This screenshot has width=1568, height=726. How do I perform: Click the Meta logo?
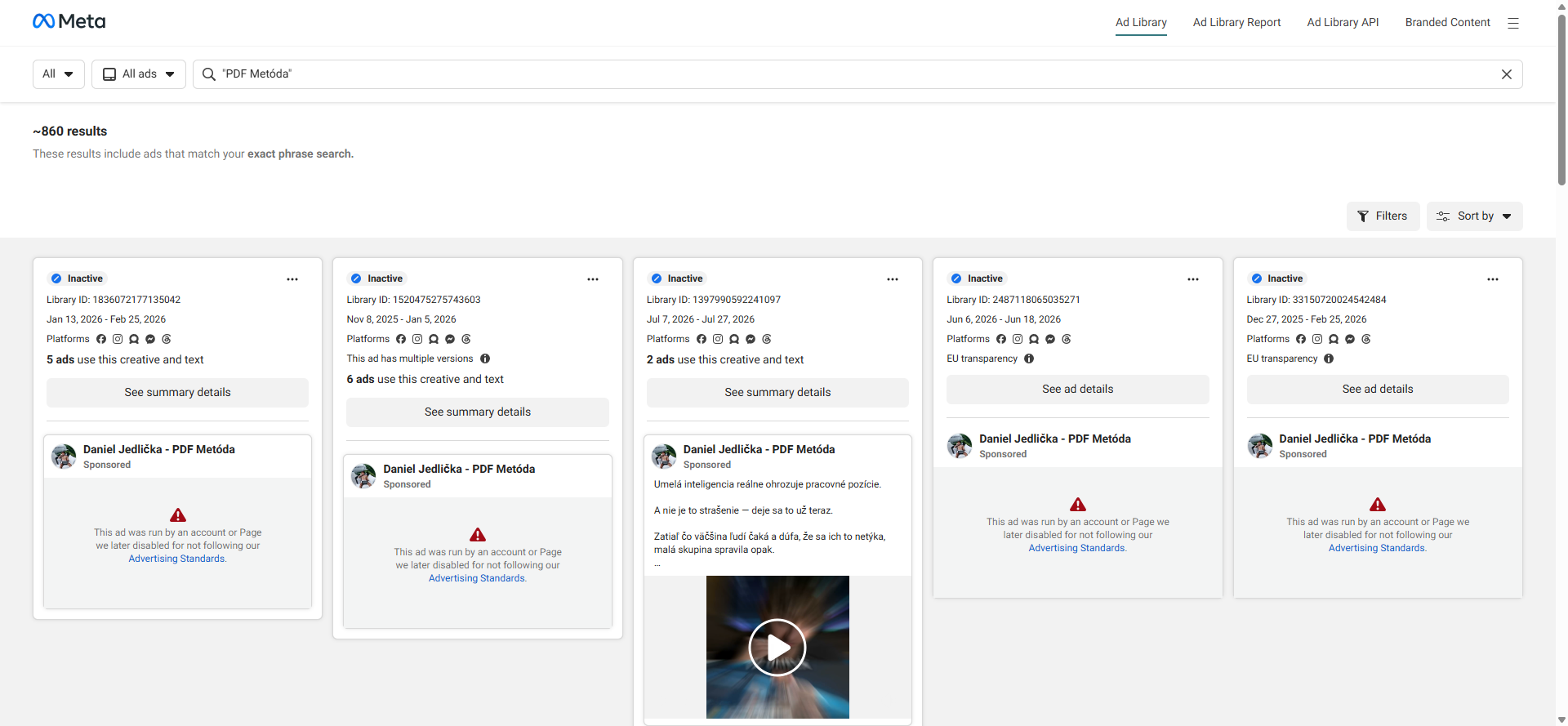coord(69,21)
